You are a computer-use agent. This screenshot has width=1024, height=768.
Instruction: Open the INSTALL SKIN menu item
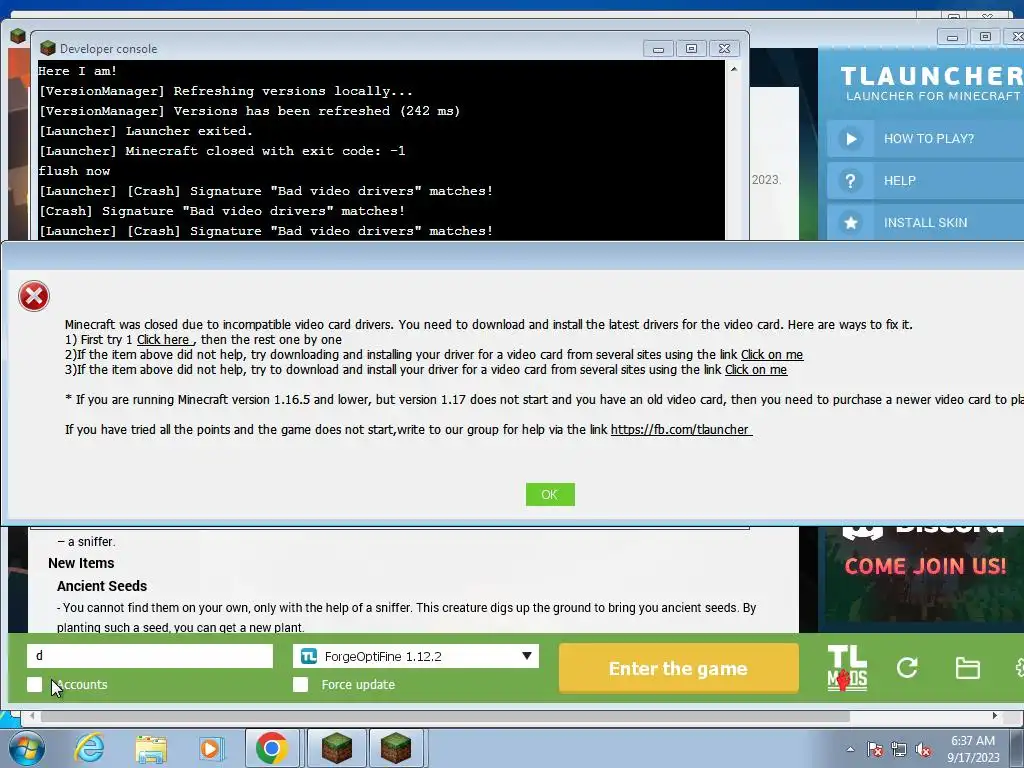coord(925,222)
